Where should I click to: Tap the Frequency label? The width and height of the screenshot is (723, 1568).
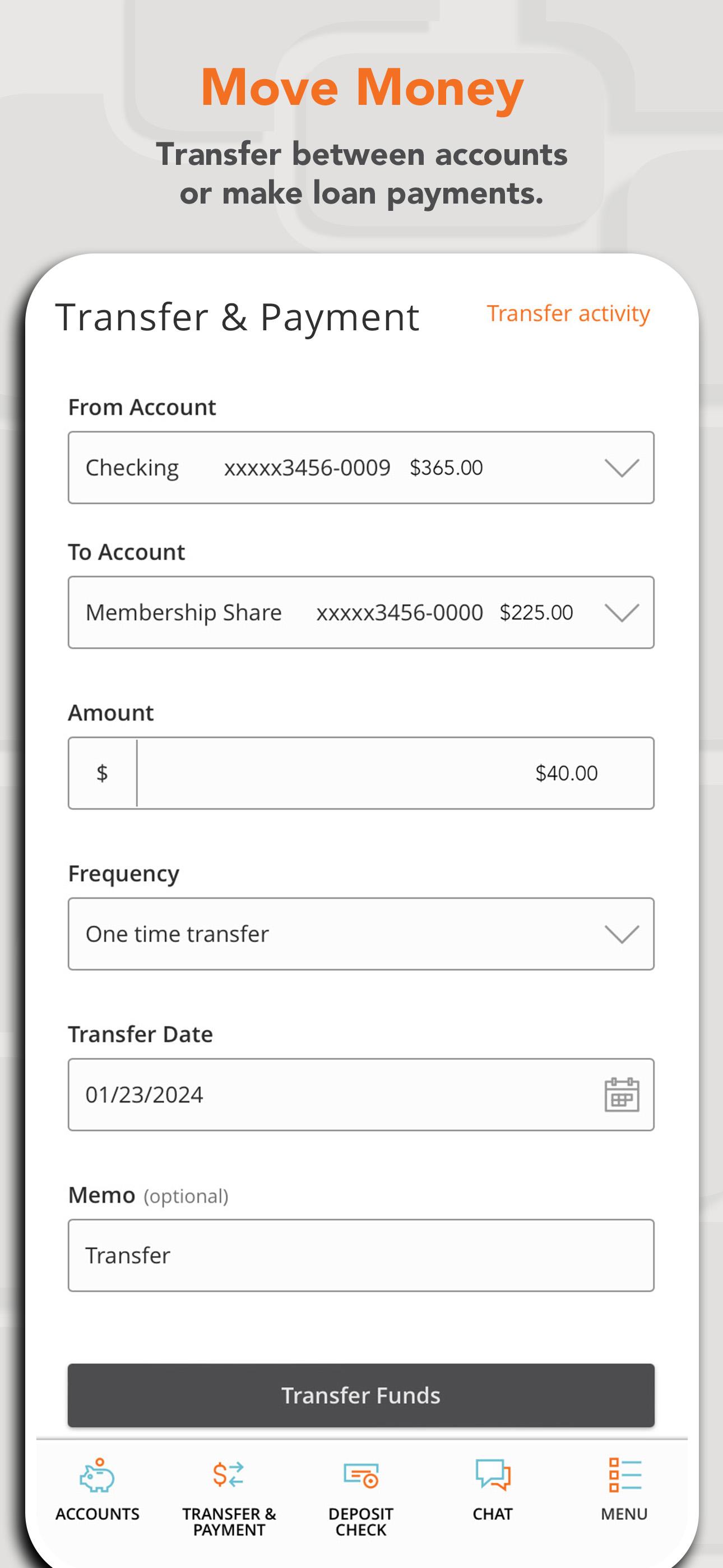tap(123, 874)
